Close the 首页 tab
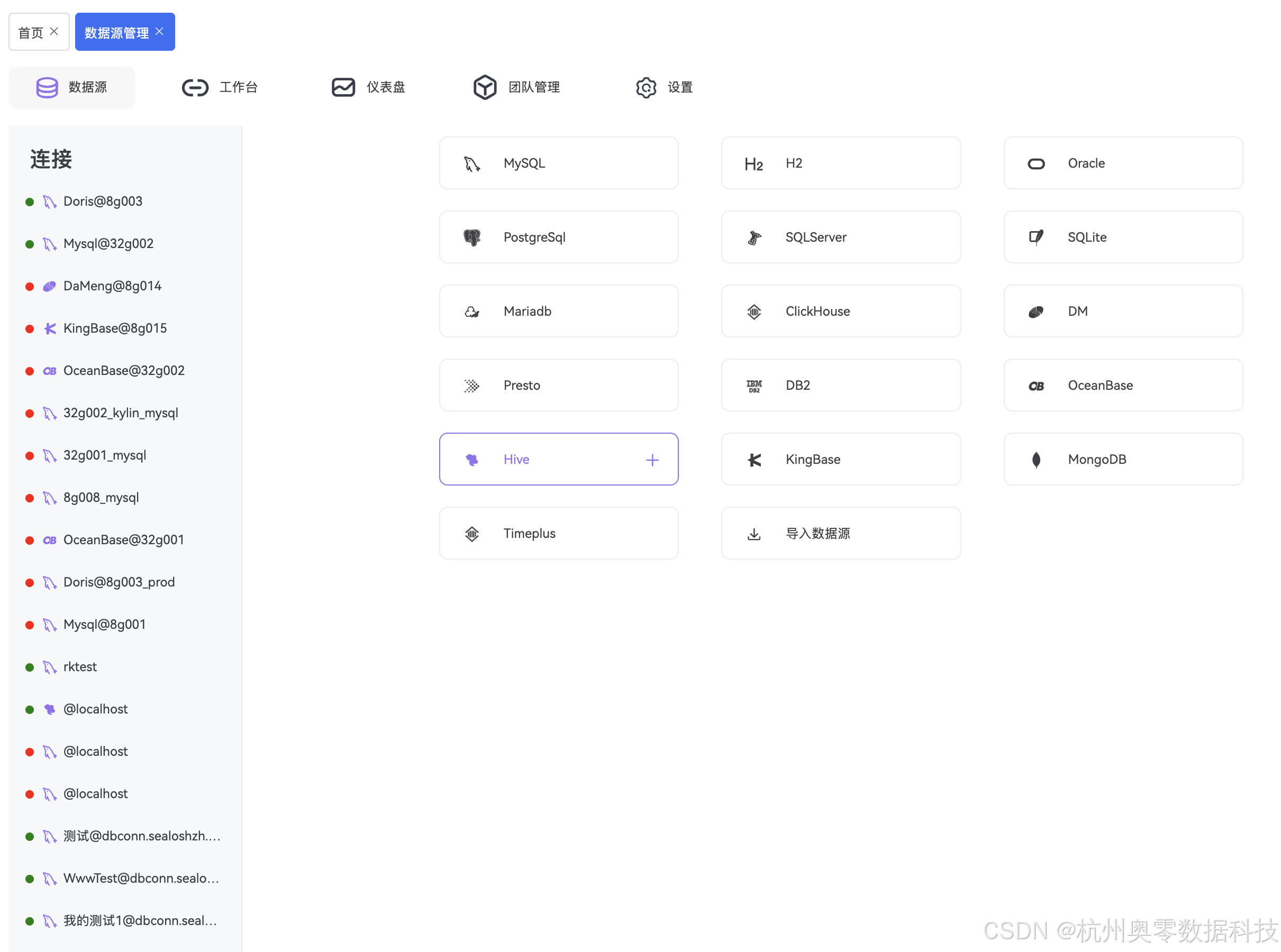 54,32
